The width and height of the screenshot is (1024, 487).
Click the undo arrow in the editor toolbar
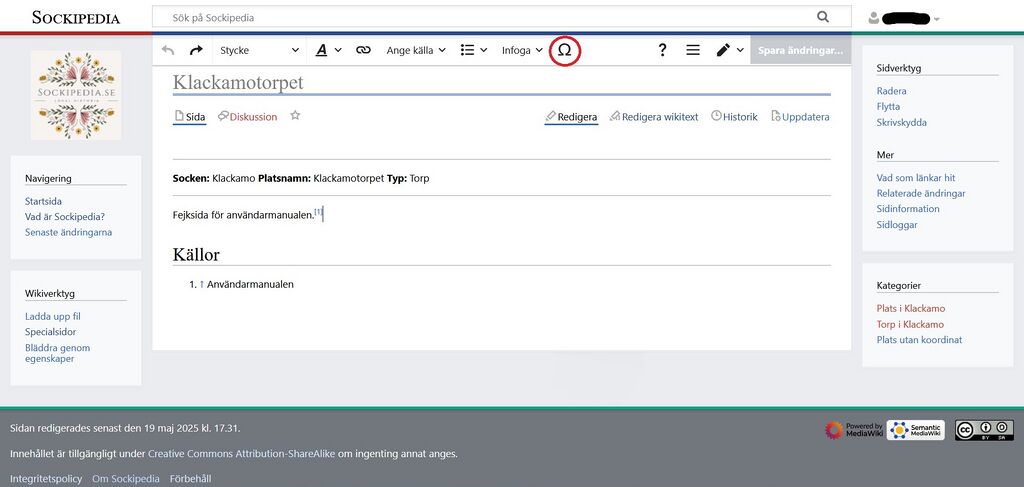(x=168, y=50)
